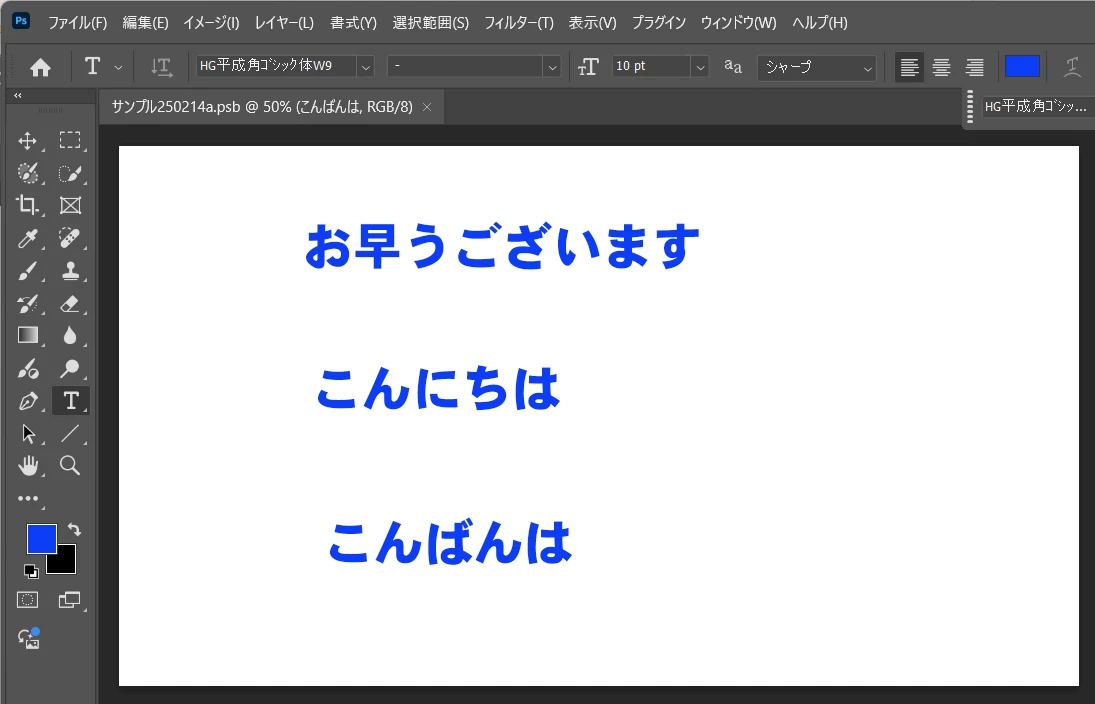Select the Quick Selection tool
The image size is (1095, 704).
coord(27,173)
